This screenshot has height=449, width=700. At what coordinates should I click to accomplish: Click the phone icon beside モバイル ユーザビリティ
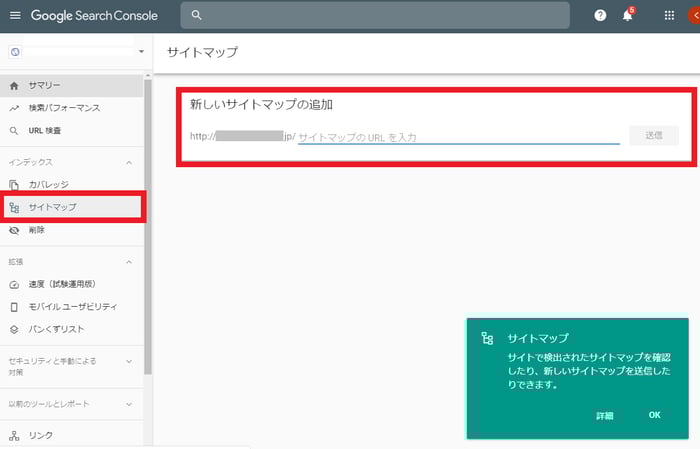pos(14,307)
